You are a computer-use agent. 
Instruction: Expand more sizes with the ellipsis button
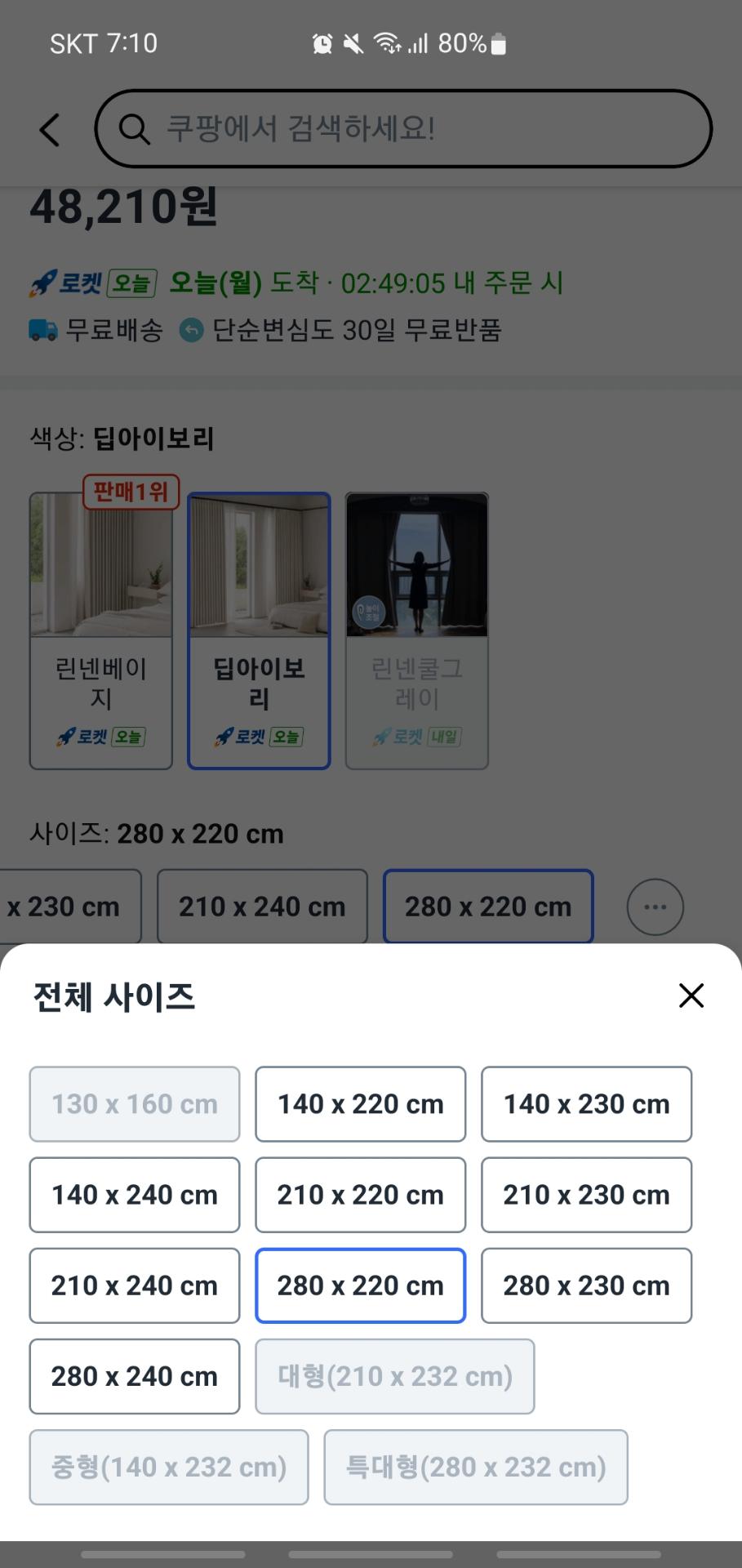tap(655, 906)
